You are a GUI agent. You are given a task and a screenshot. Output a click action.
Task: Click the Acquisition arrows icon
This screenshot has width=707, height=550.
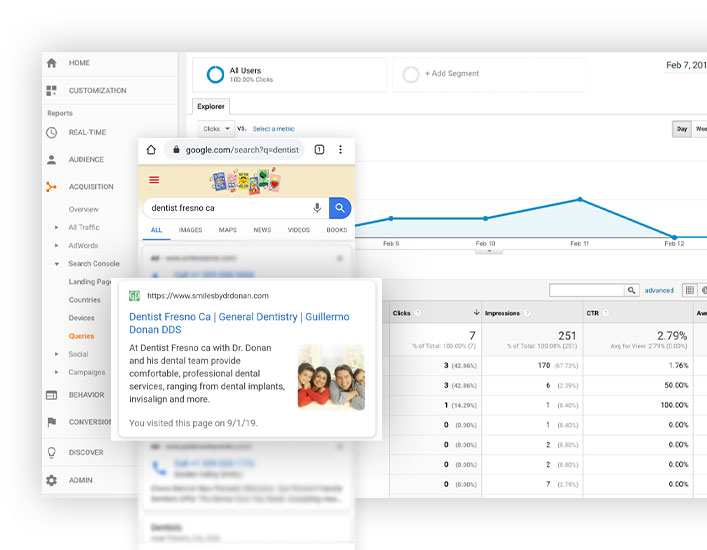(x=51, y=187)
